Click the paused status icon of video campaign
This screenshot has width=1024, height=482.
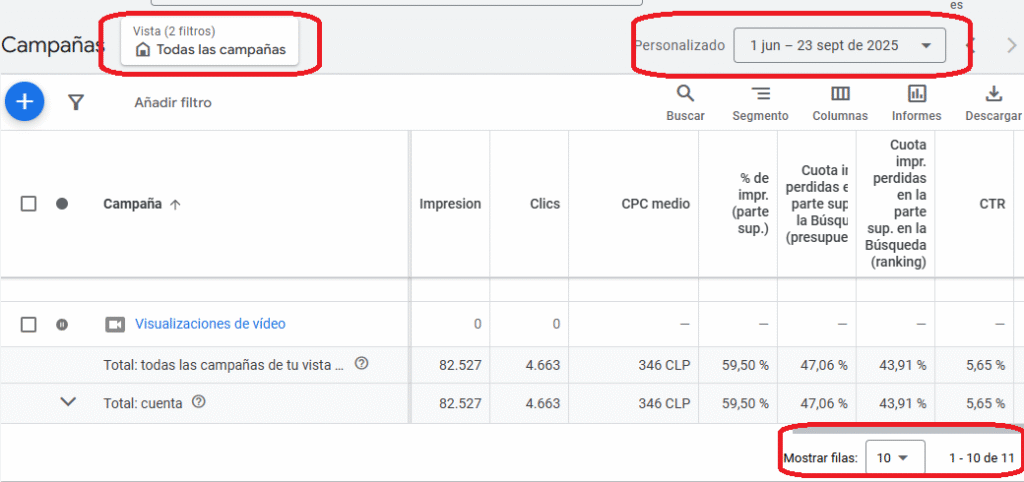tap(62, 324)
